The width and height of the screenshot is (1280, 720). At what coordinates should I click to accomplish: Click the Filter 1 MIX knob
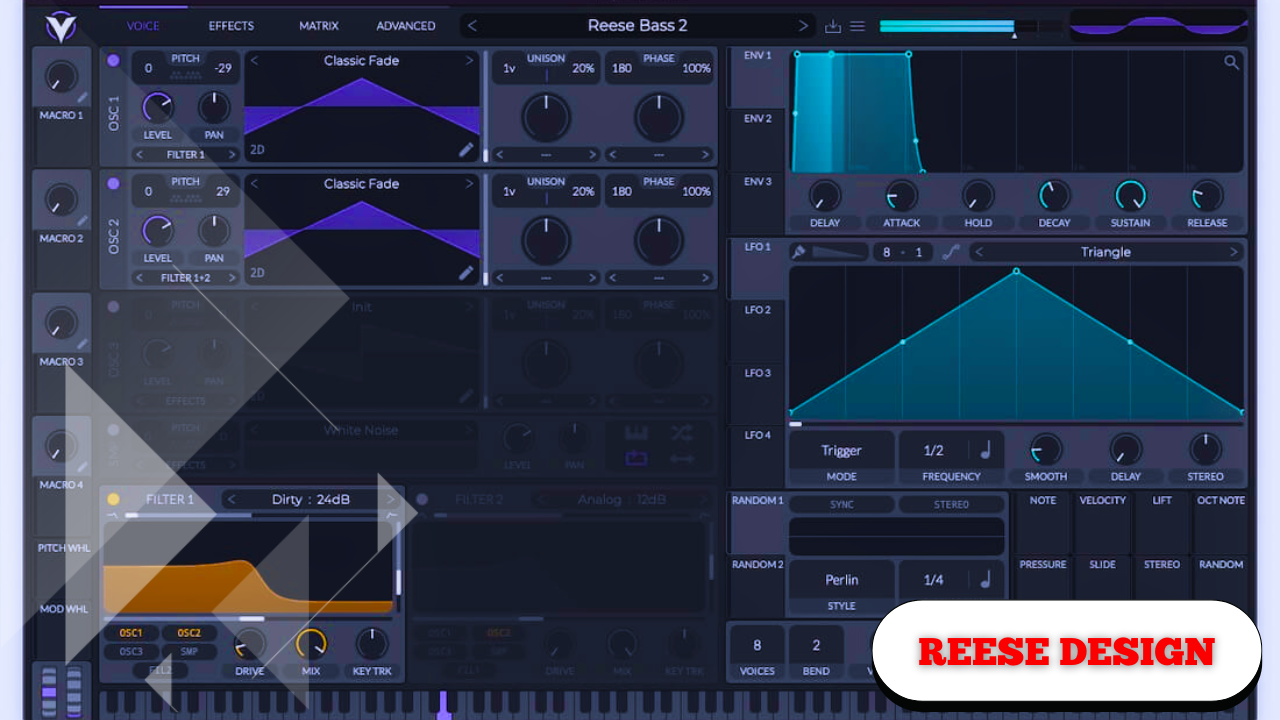coord(311,643)
